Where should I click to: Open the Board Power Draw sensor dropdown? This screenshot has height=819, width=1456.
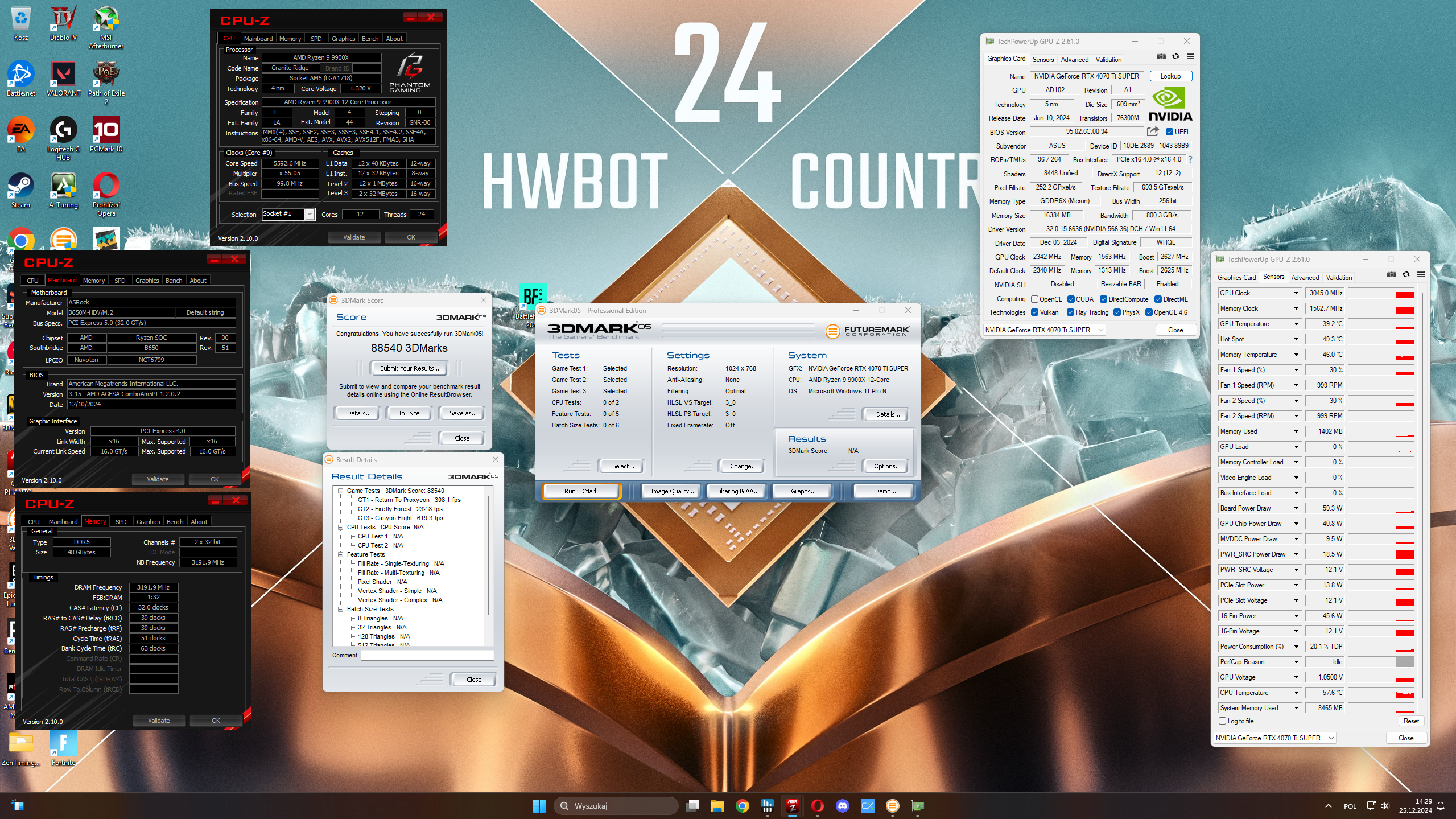1296,508
